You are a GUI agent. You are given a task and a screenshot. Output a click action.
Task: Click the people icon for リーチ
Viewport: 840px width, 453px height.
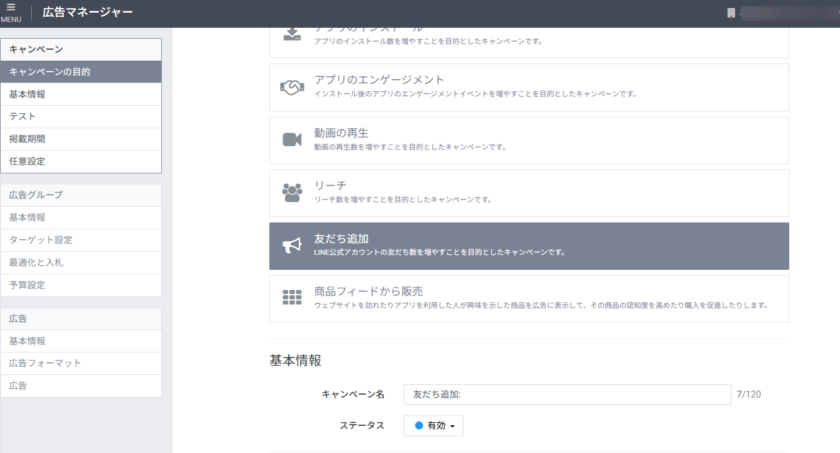pyautogui.click(x=292, y=193)
